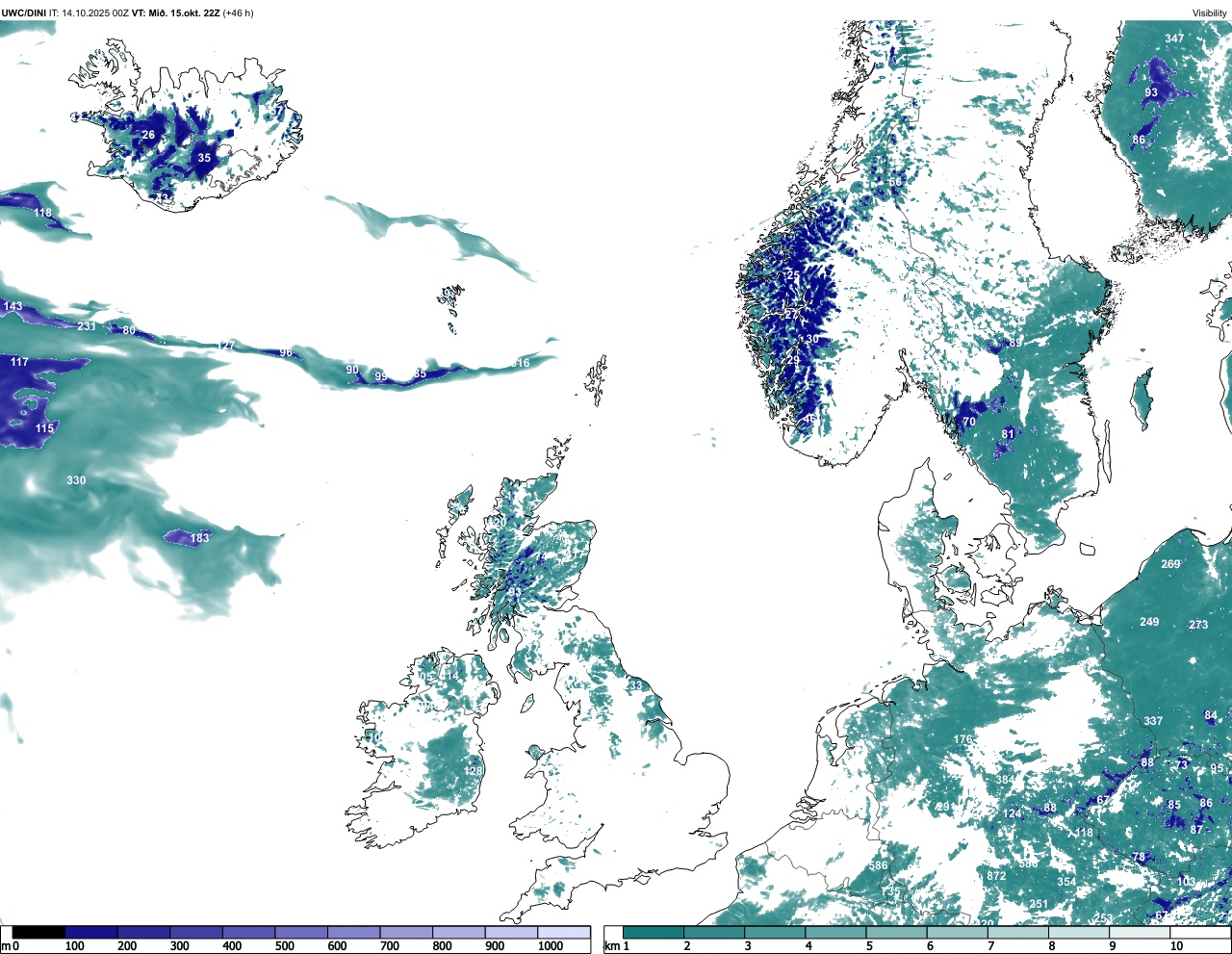Click the valid time 'Mið. 15.okt. 22Z'
The height and width of the screenshot is (954, 1232).
[185, 13]
